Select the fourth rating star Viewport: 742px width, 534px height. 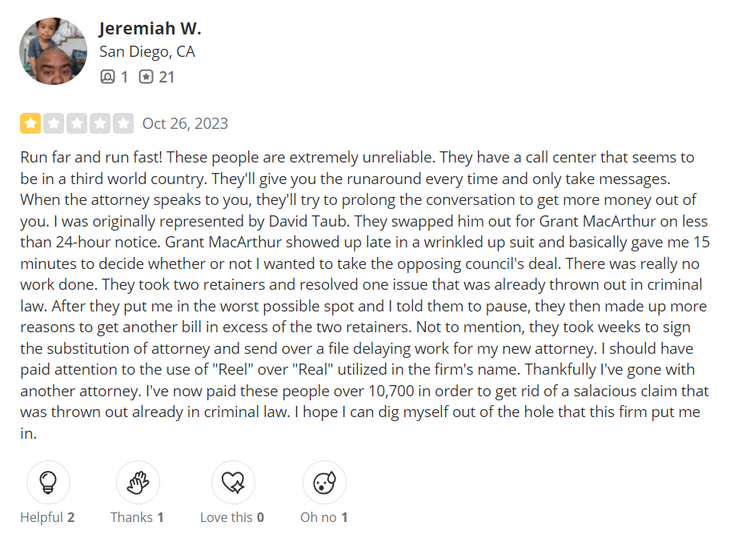100,124
